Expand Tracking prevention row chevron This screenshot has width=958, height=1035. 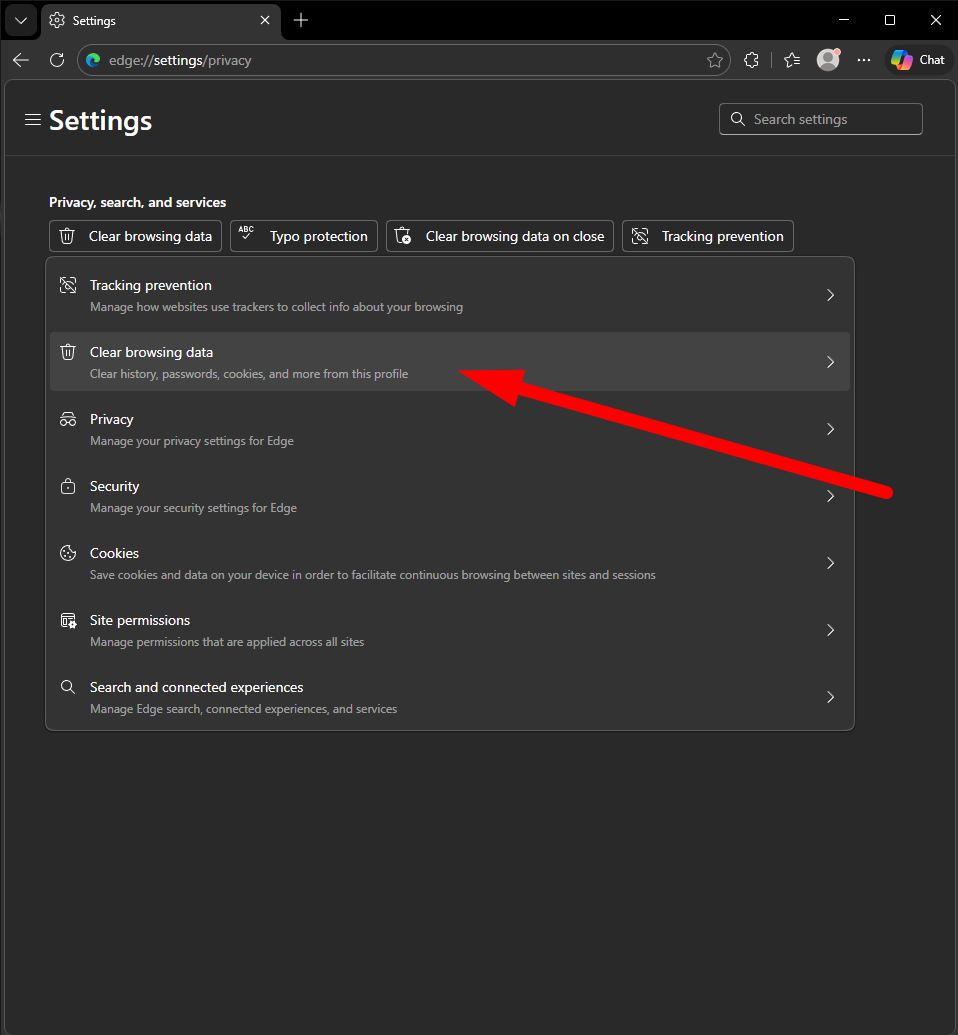pyautogui.click(x=830, y=295)
